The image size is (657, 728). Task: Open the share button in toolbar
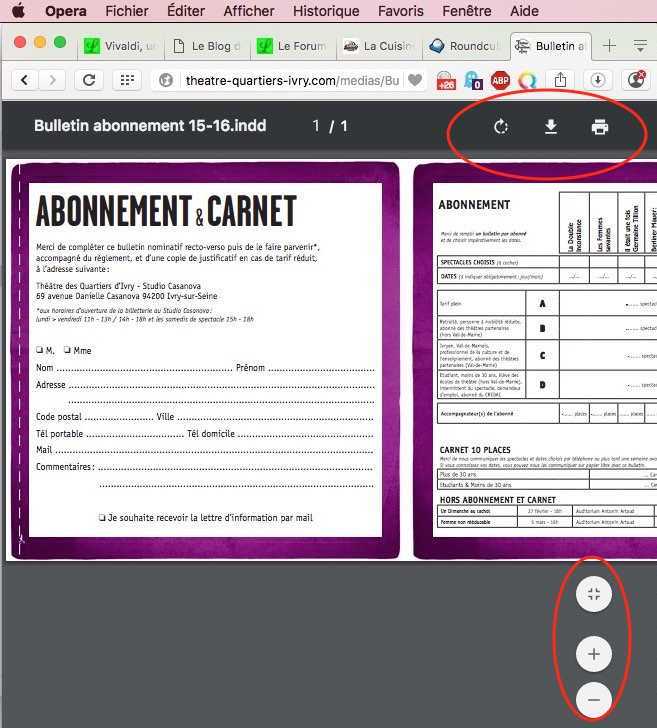coord(561,80)
